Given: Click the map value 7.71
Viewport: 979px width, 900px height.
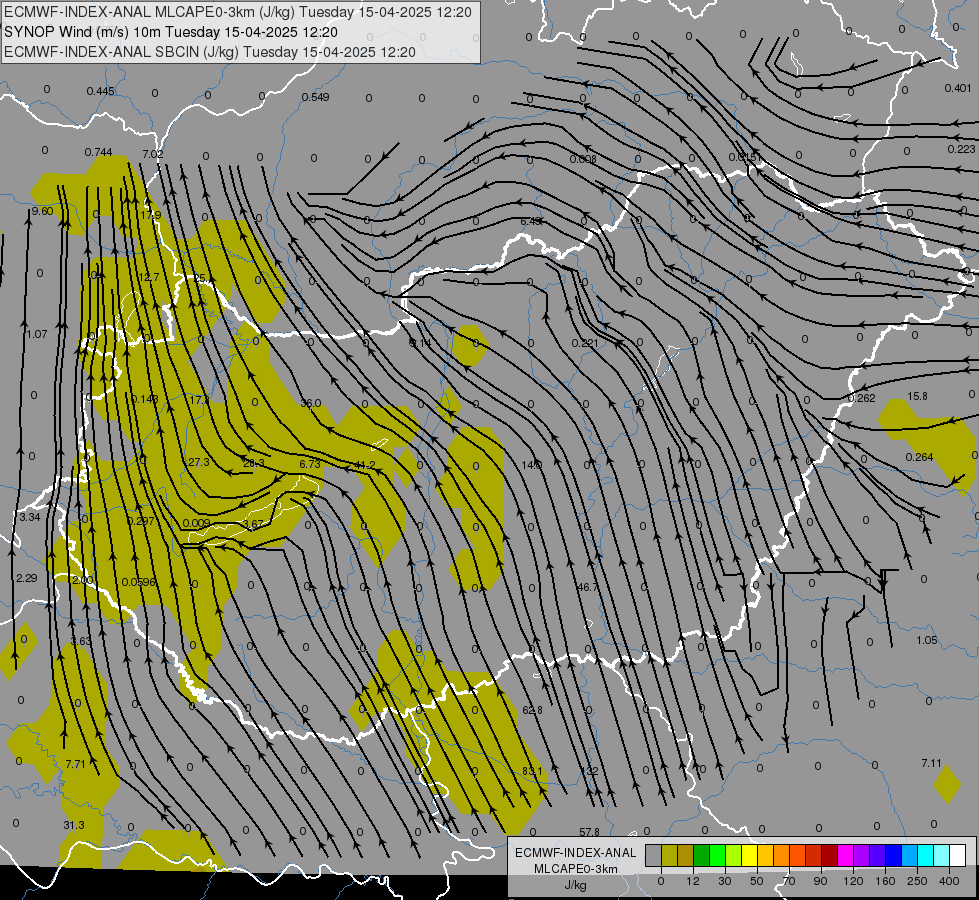Looking at the screenshot, I should click(75, 764).
